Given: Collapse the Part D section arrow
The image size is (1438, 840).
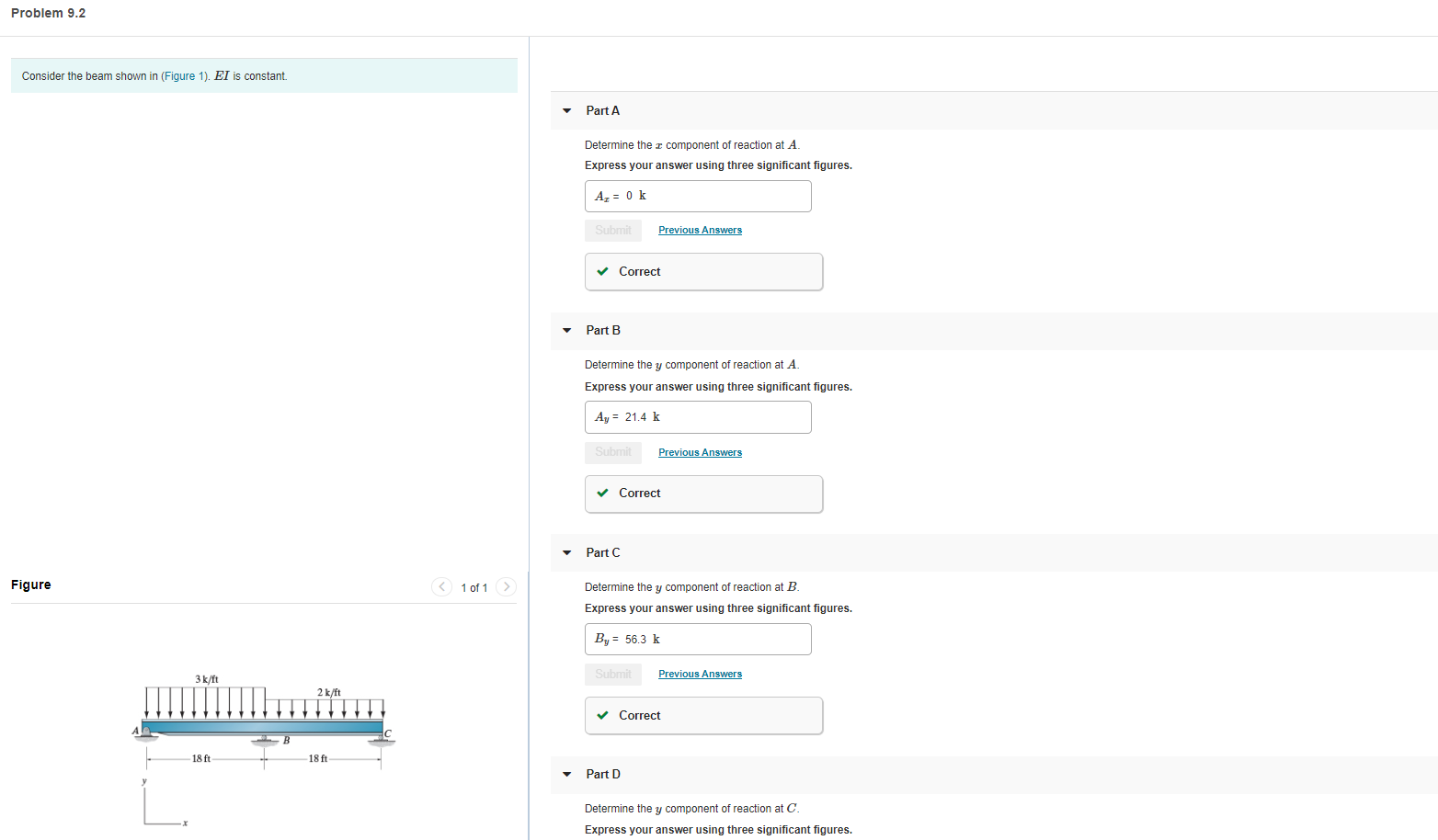Looking at the screenshot, I should tap(566, 775).
